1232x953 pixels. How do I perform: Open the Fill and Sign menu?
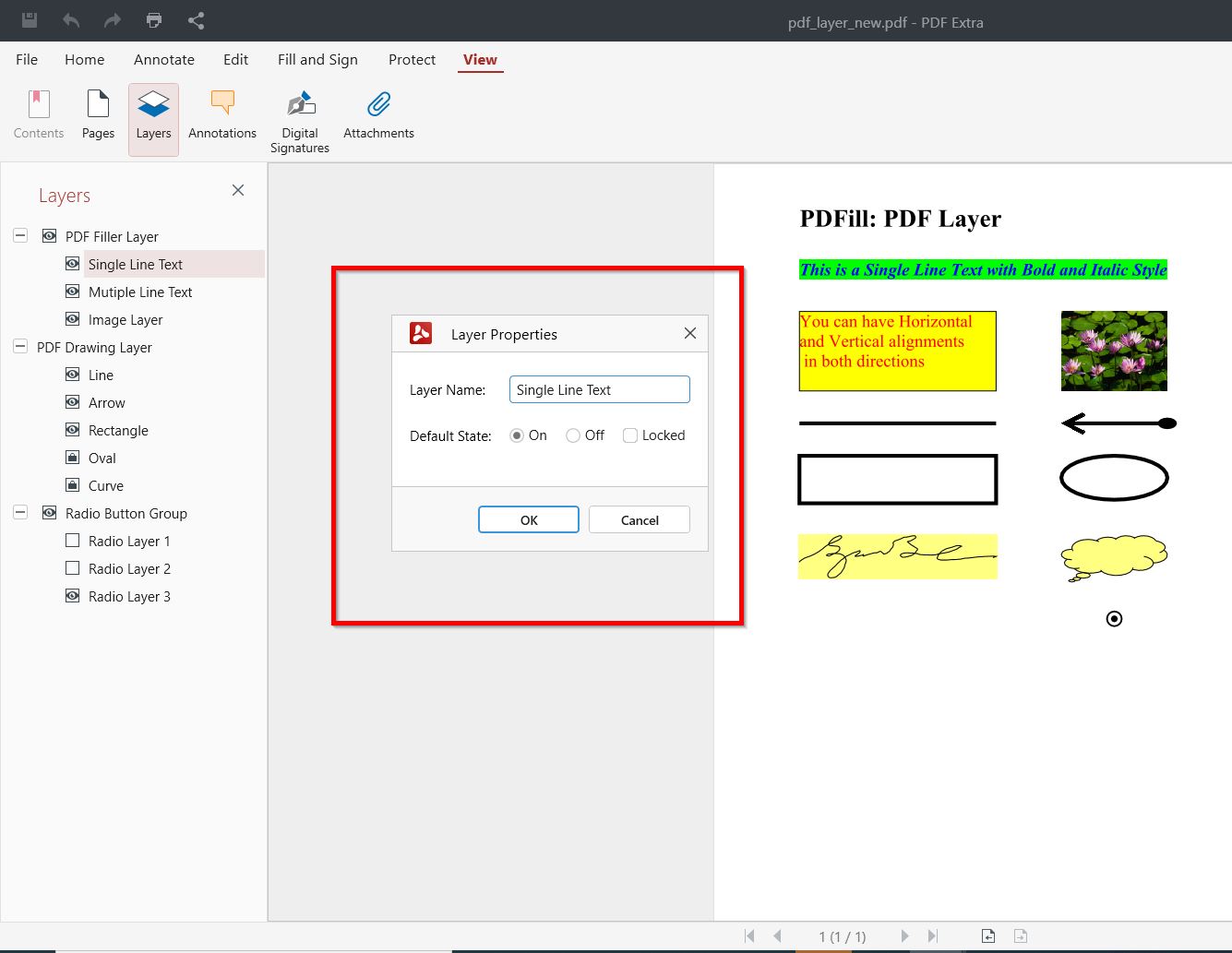(317, 59)
